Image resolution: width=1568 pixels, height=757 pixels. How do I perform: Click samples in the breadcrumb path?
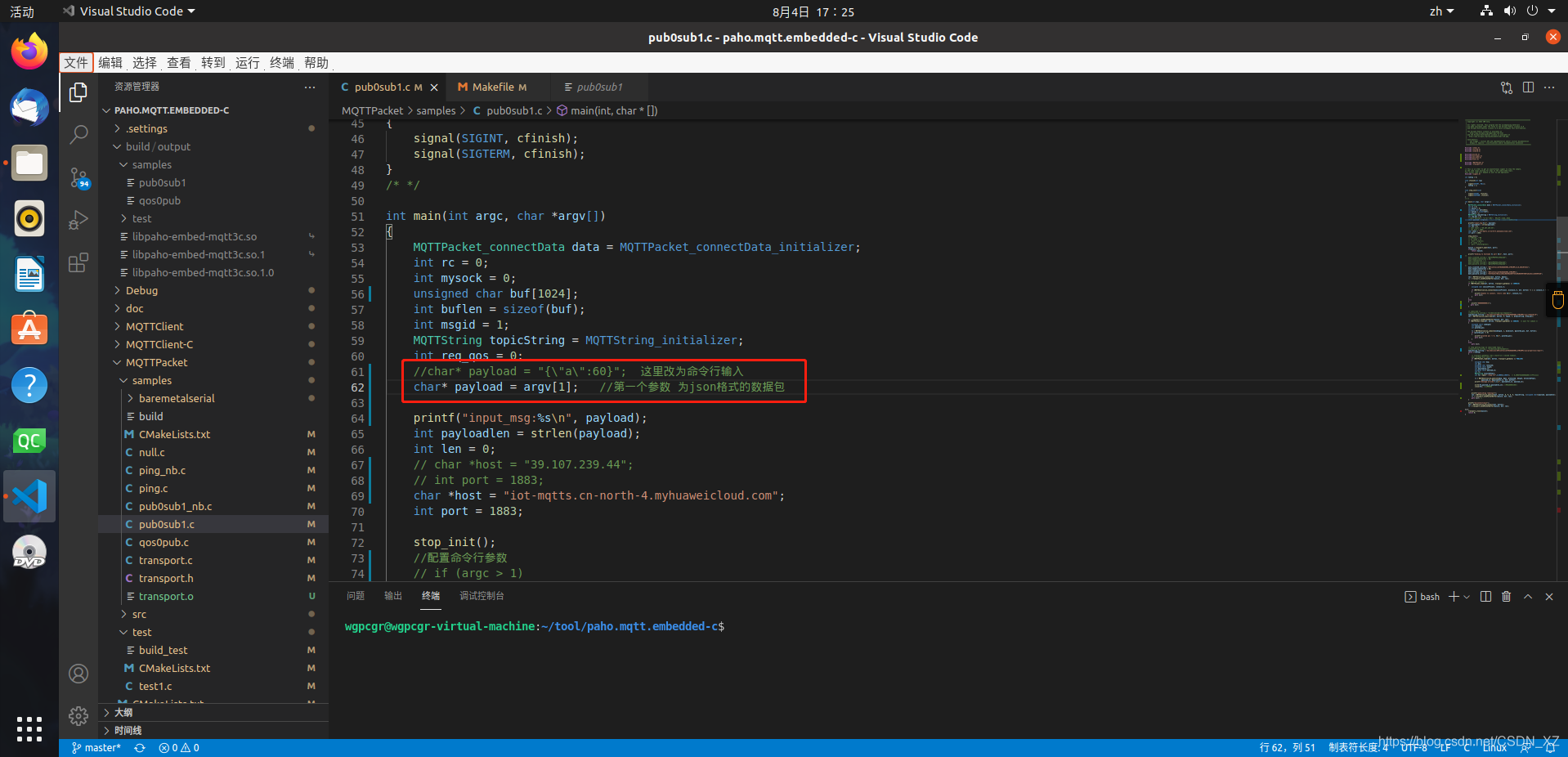(x=436, y=110)
